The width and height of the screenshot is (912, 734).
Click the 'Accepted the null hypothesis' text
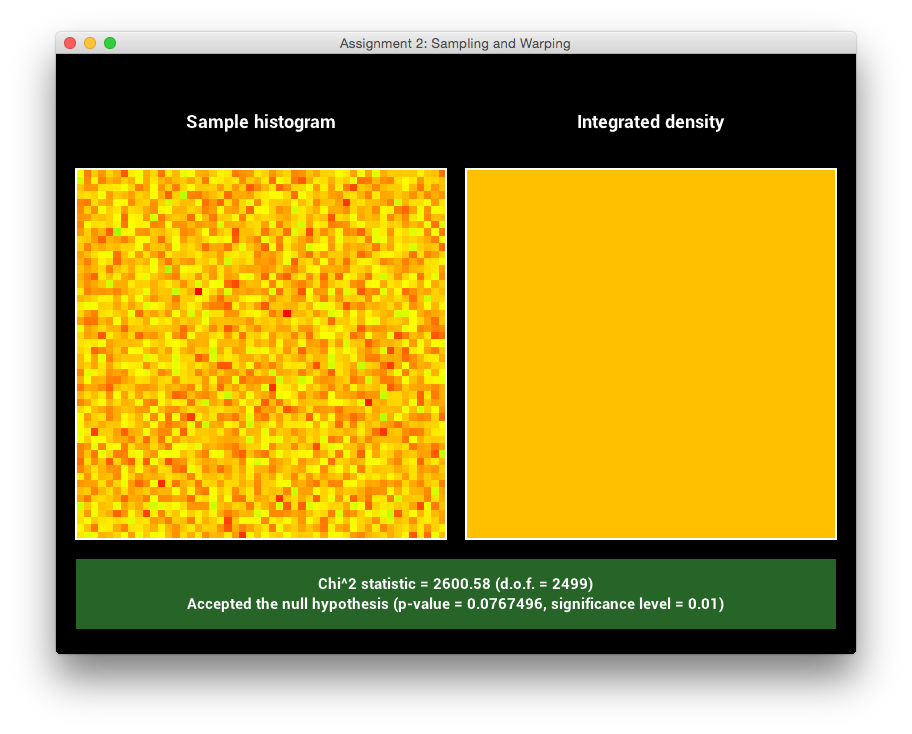pyautogui.click(x=286, y=604)
